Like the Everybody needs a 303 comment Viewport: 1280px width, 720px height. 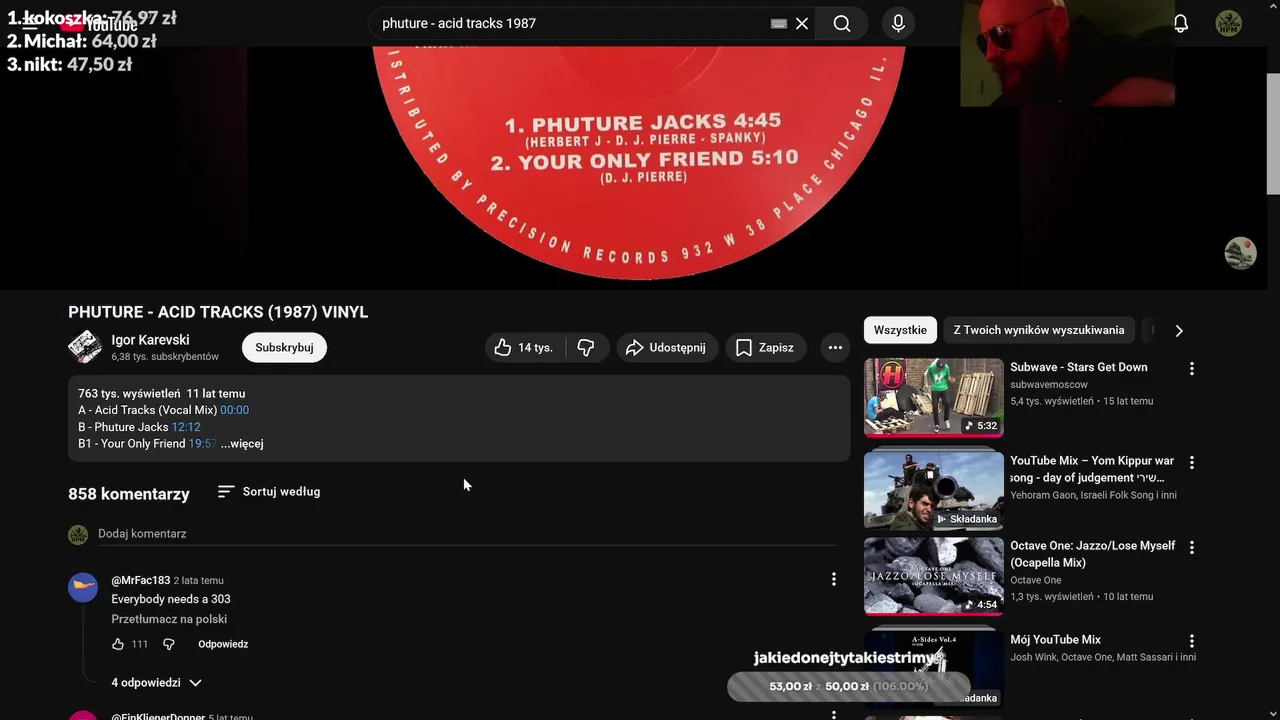(x=118, y=644)
